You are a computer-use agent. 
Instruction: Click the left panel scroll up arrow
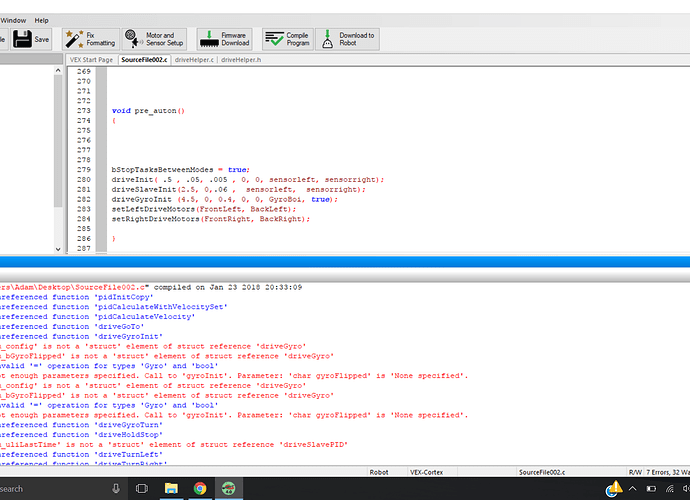point(58,70)
